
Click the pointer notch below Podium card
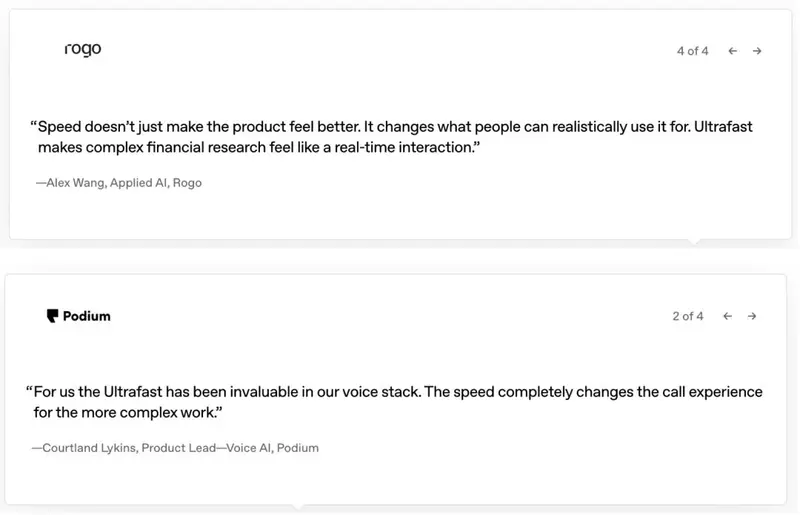[299, 507]
